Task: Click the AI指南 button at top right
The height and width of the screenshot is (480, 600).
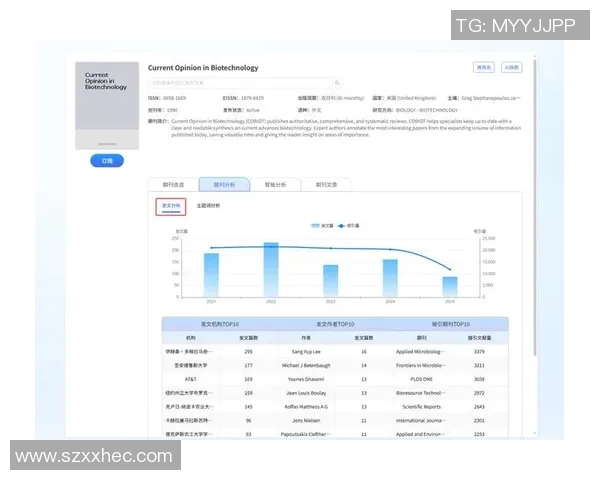Action: [510, 68]
